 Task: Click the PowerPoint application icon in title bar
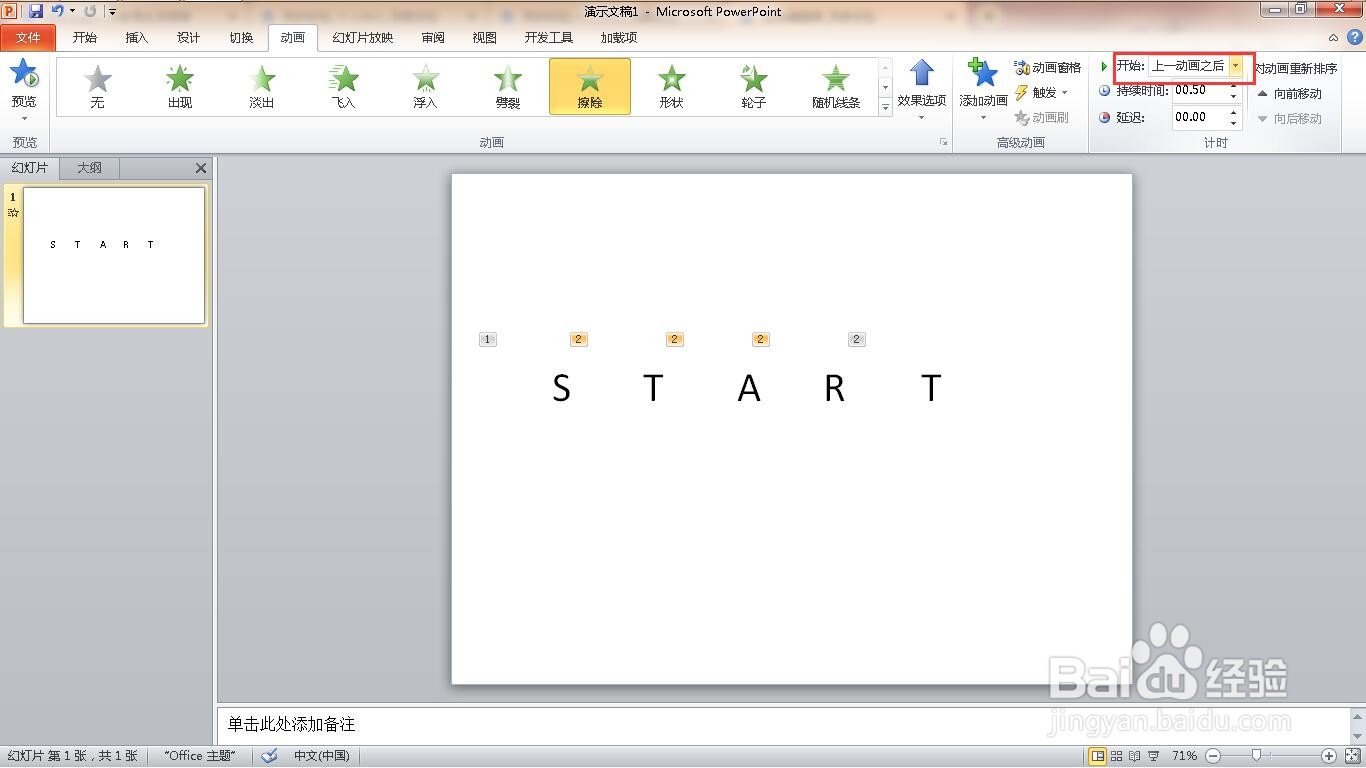pos(10,11)
